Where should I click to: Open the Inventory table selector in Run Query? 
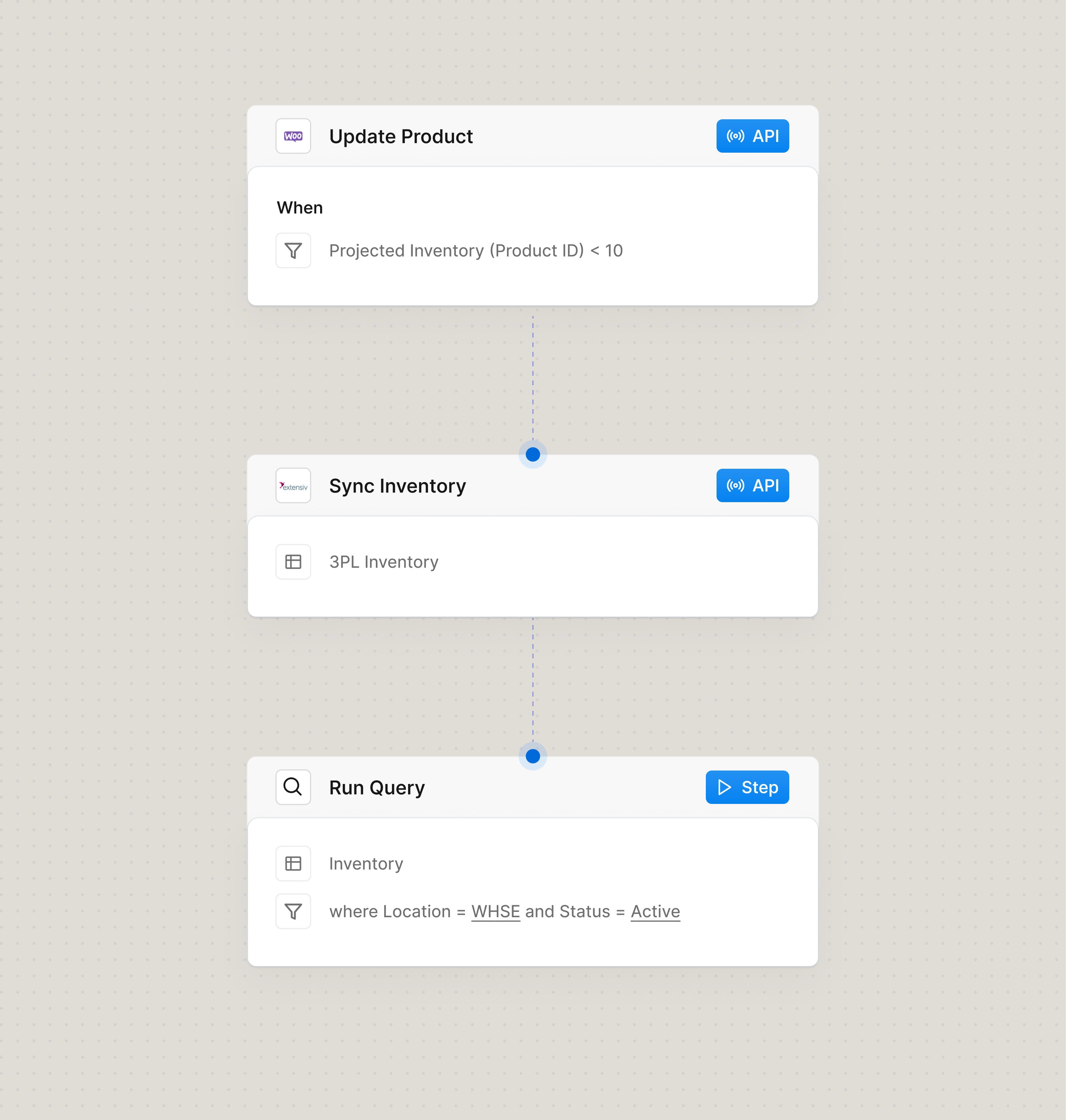point(366,864)
